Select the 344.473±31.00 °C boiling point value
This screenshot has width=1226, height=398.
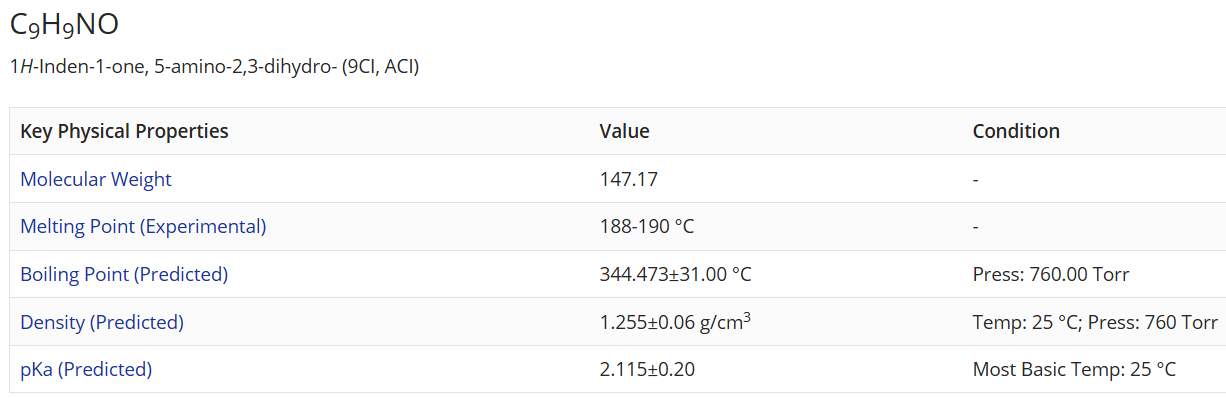point(675,274)
